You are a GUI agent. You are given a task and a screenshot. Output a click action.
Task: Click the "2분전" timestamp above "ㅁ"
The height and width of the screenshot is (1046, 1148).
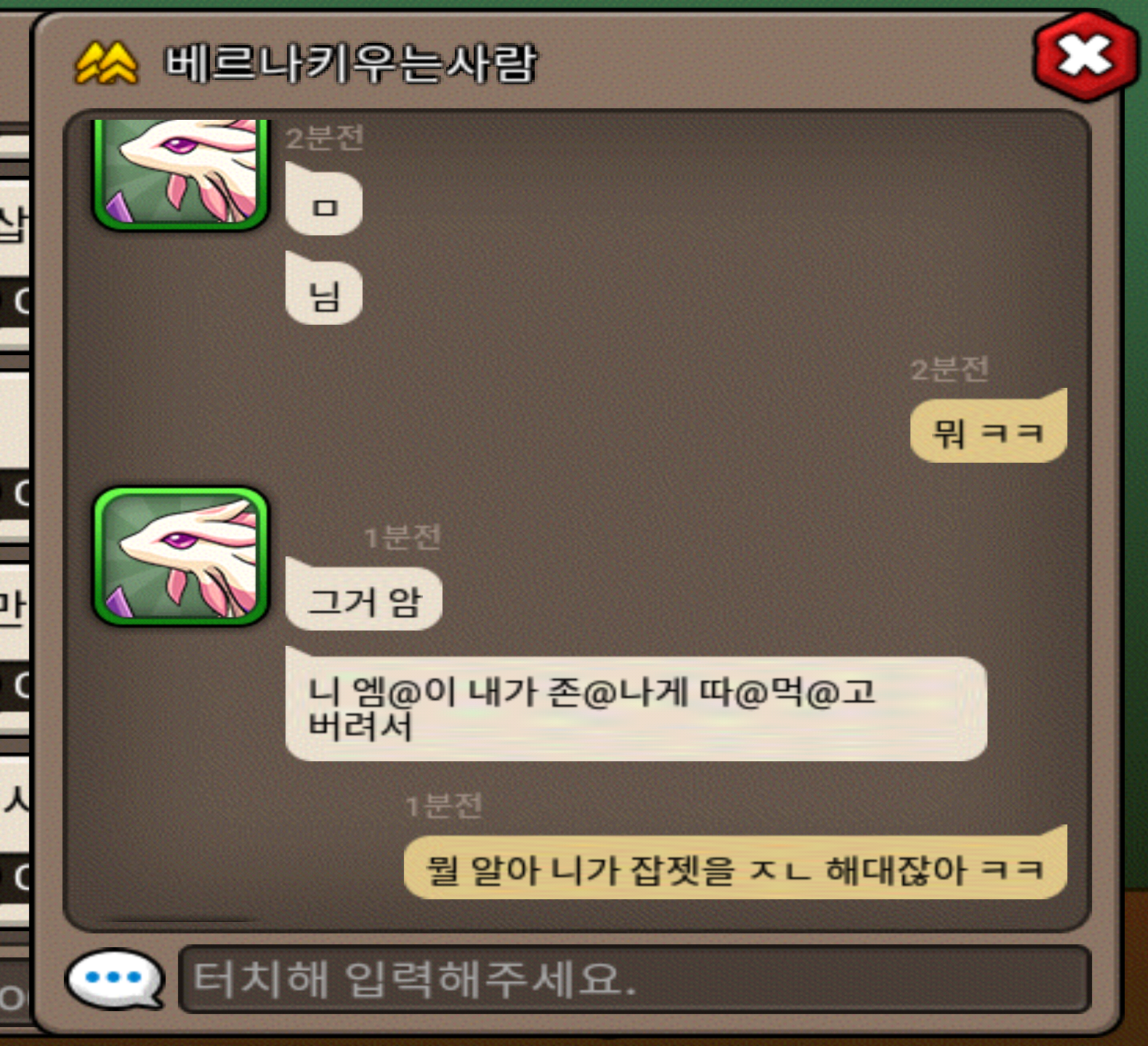tap(324, 137)
